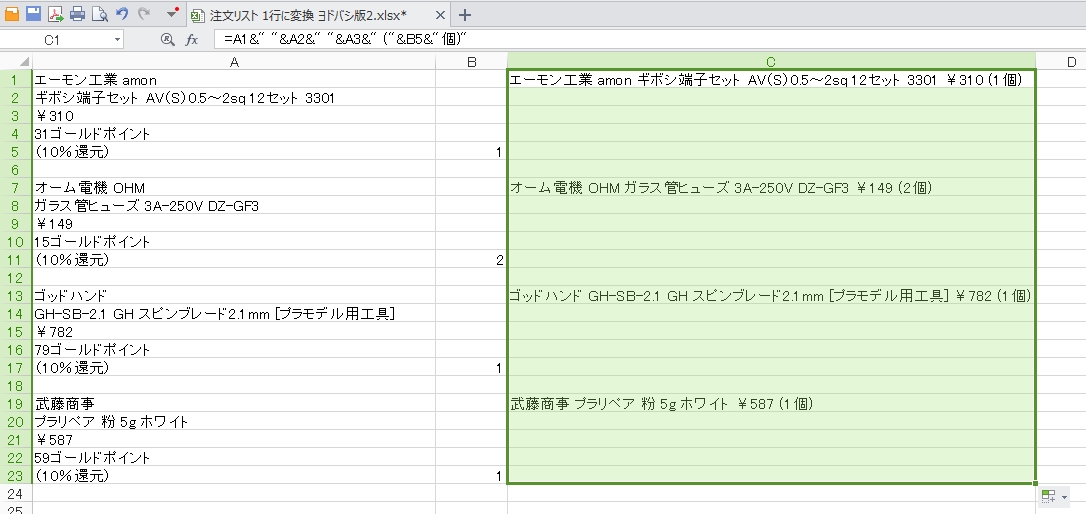Select column B header
Screen dimensions: 1086x514
click(471, 61)
